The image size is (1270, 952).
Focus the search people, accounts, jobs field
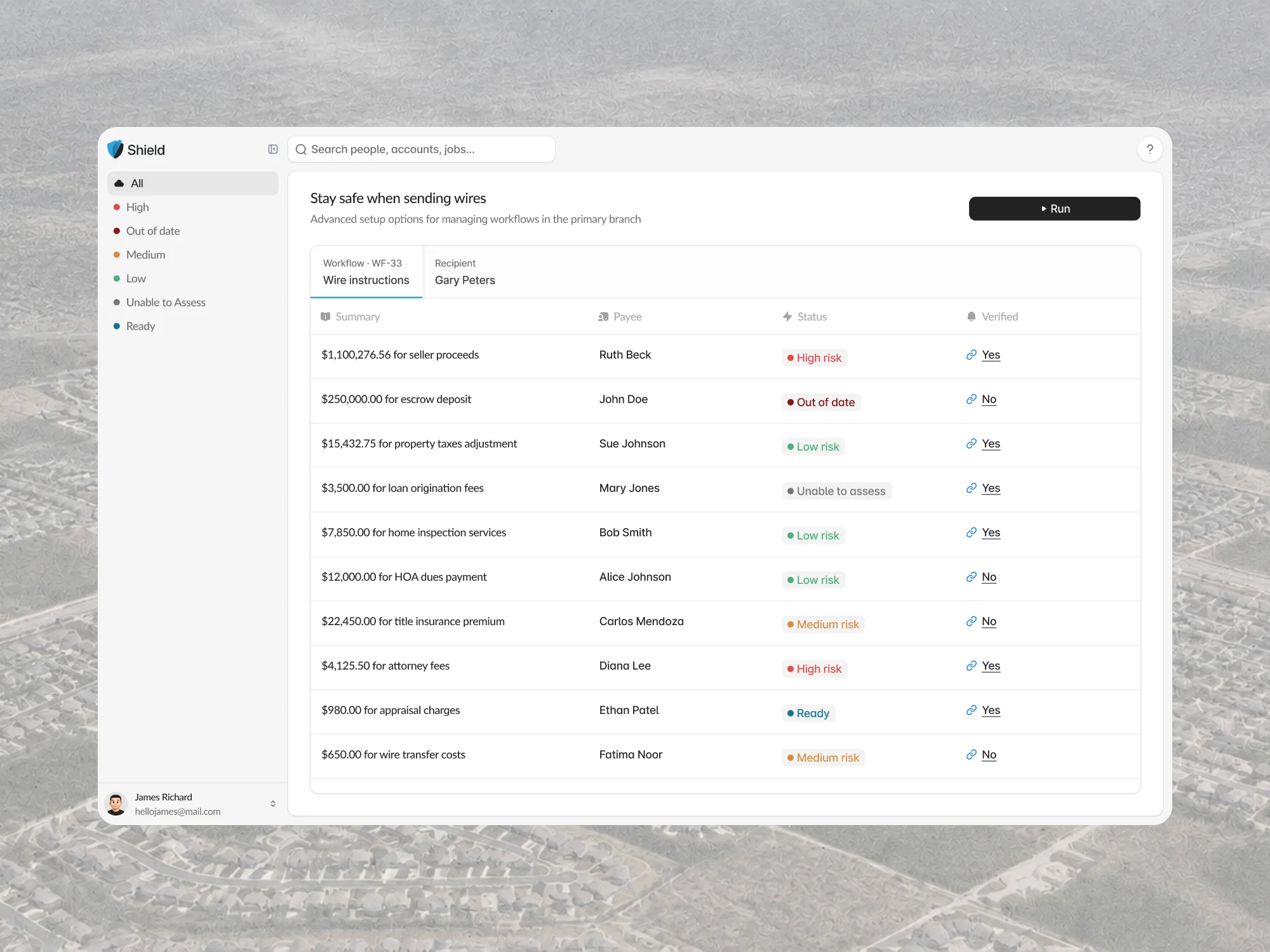[x=422, y=149]
